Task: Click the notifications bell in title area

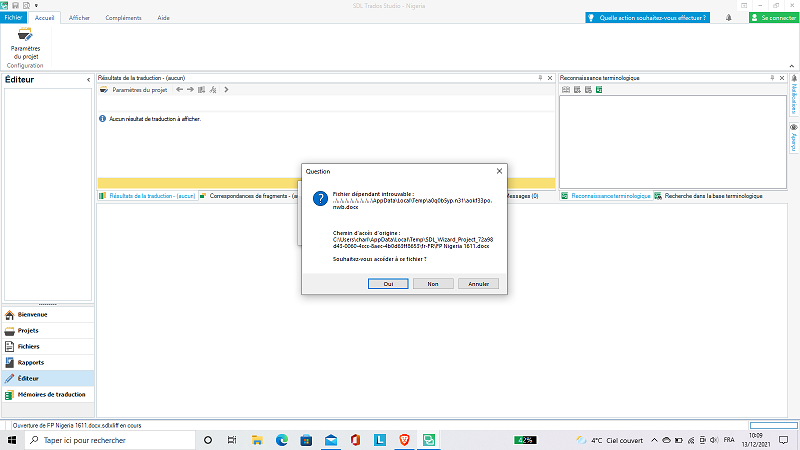Action: tap(728, 17)
